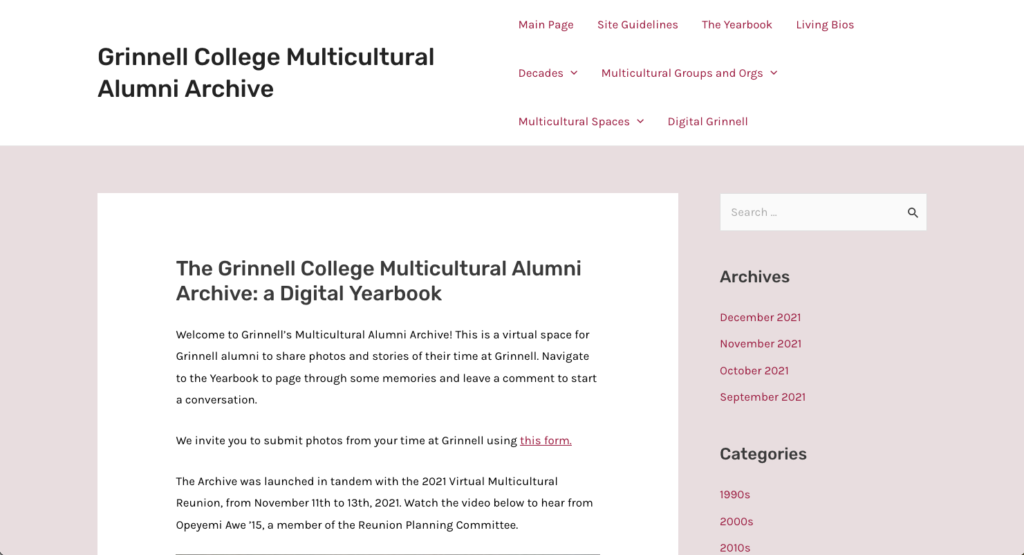Open Site Guidelines in the navigation
Viewport: 1024px width, 555px height.
(x=637, y=25)
